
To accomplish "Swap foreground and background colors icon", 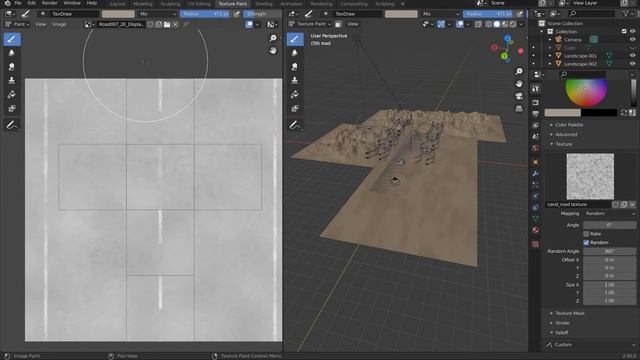I will click(624, 113).
